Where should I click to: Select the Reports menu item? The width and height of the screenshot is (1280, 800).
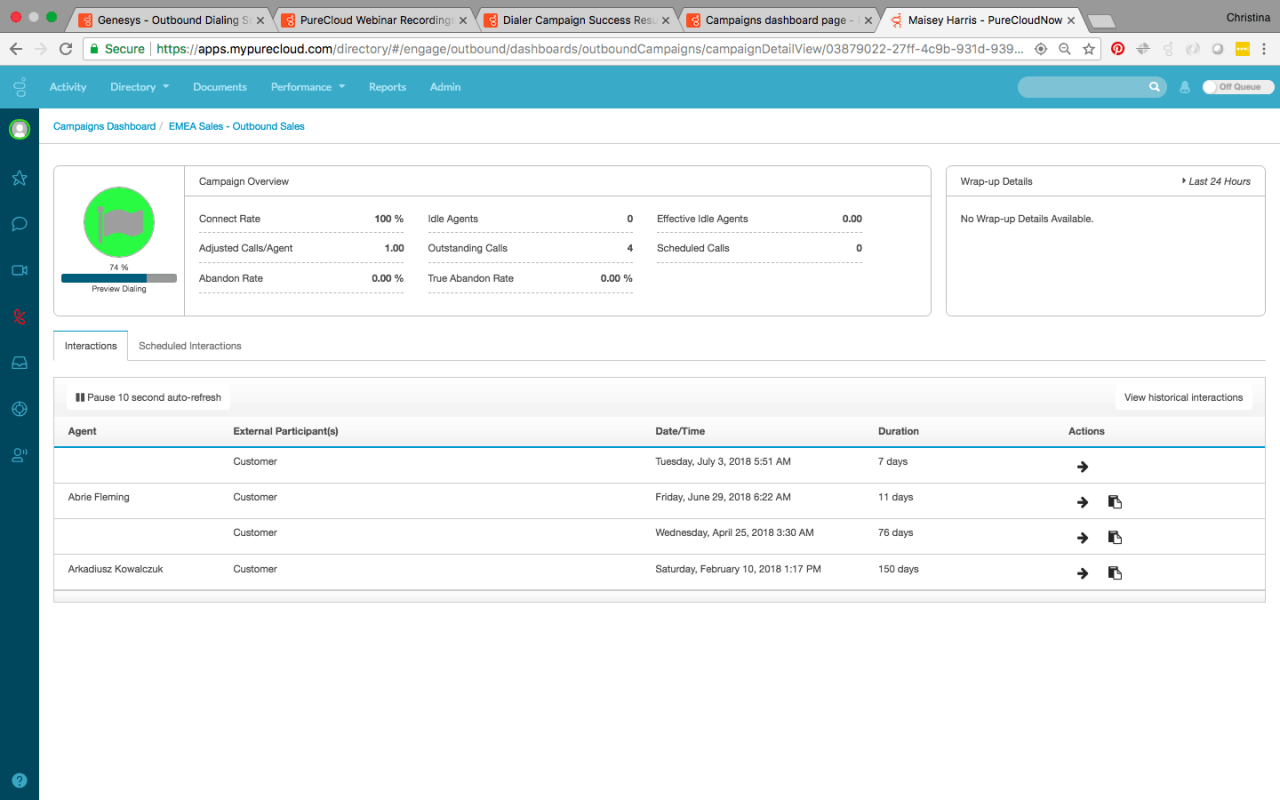point(387,87)
